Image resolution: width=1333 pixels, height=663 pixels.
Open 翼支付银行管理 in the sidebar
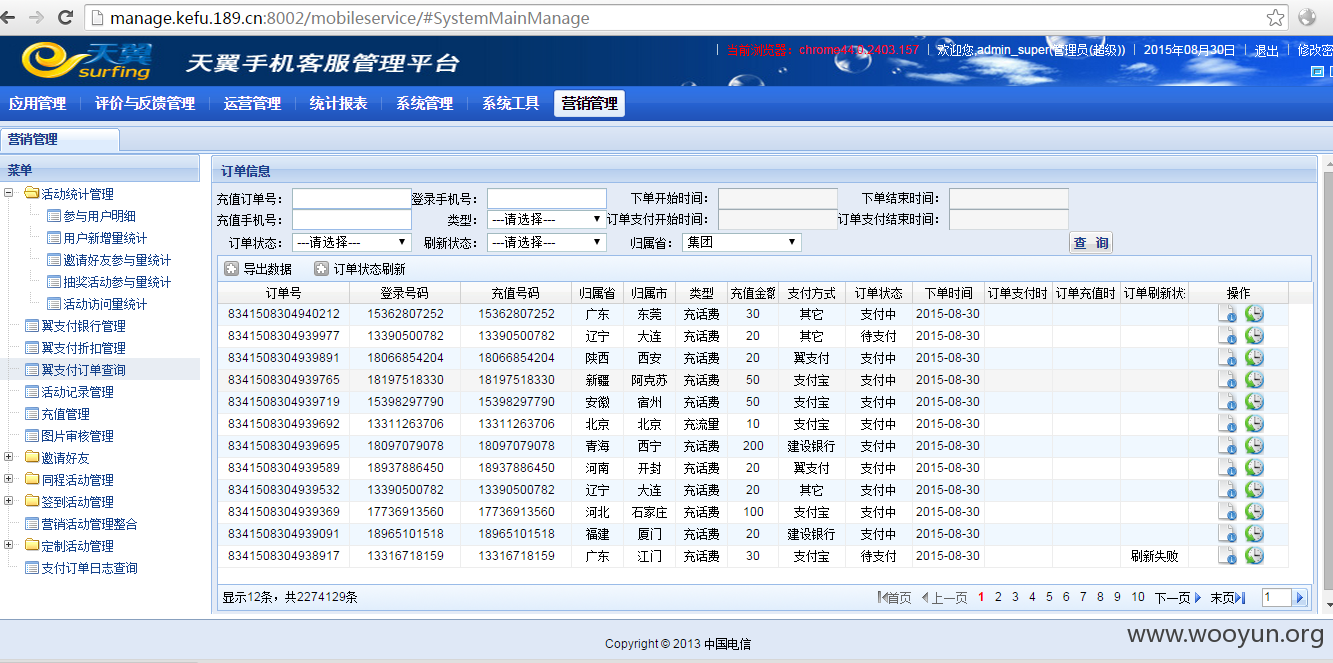[x=83, y=326]
